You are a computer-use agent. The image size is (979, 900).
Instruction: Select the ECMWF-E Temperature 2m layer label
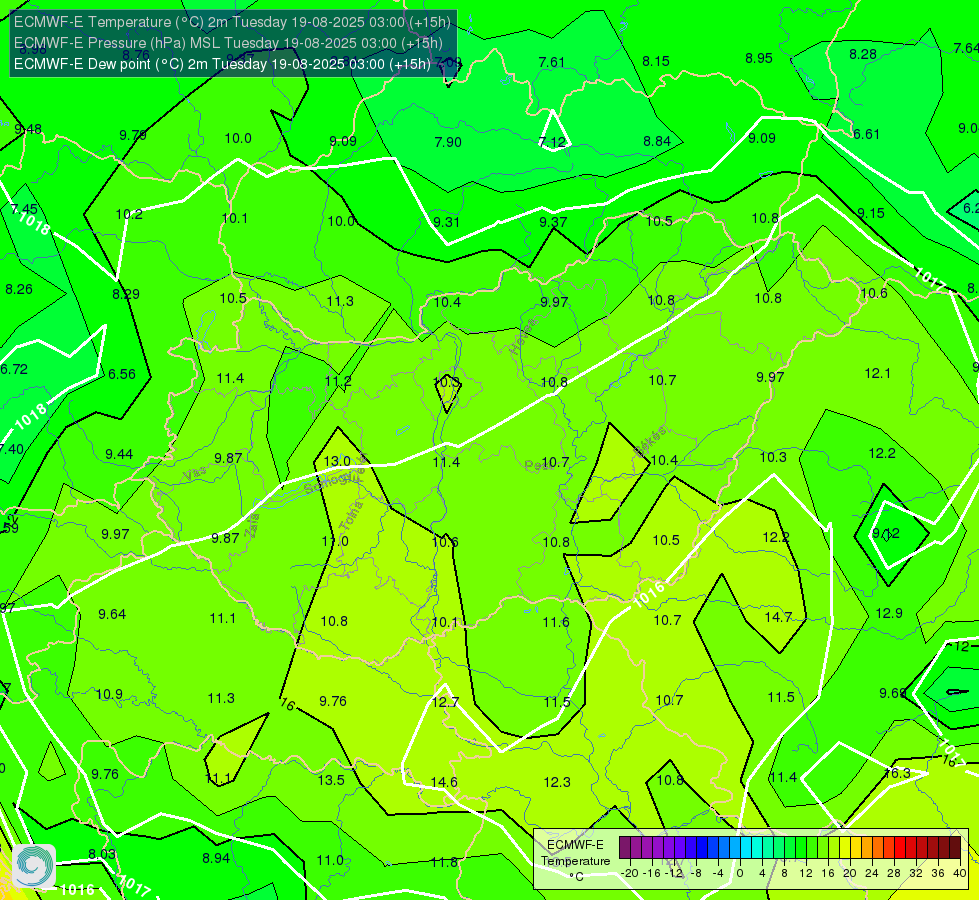[232, 22]
